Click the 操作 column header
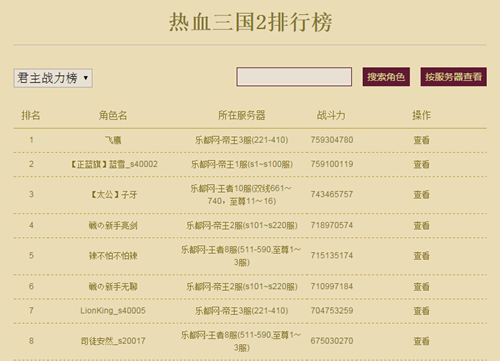This screenshot has width=500, height=361. (x=421, y=115)
